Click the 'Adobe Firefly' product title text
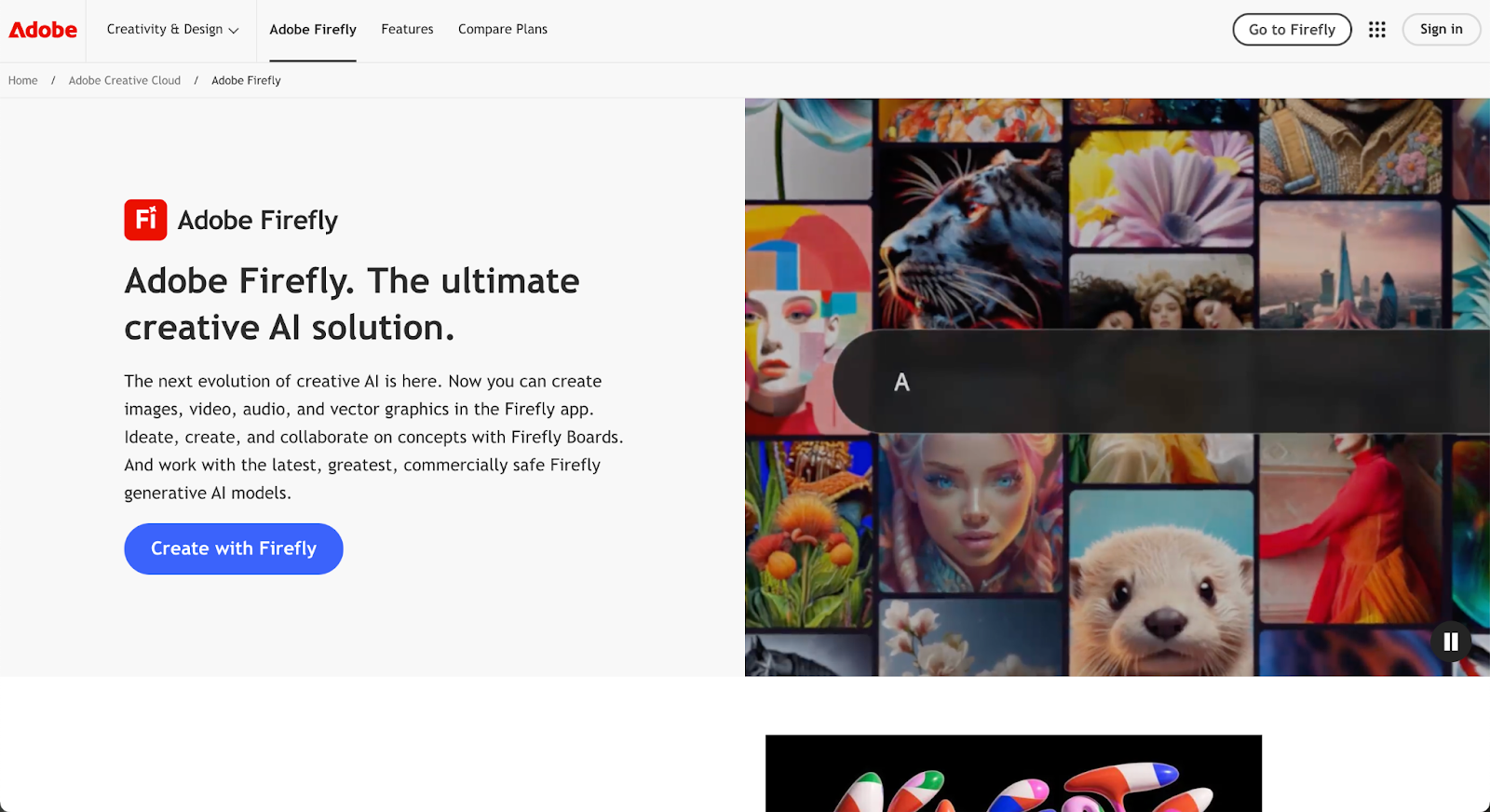Screen dimensions: 1490x812 tap(258, 221)
